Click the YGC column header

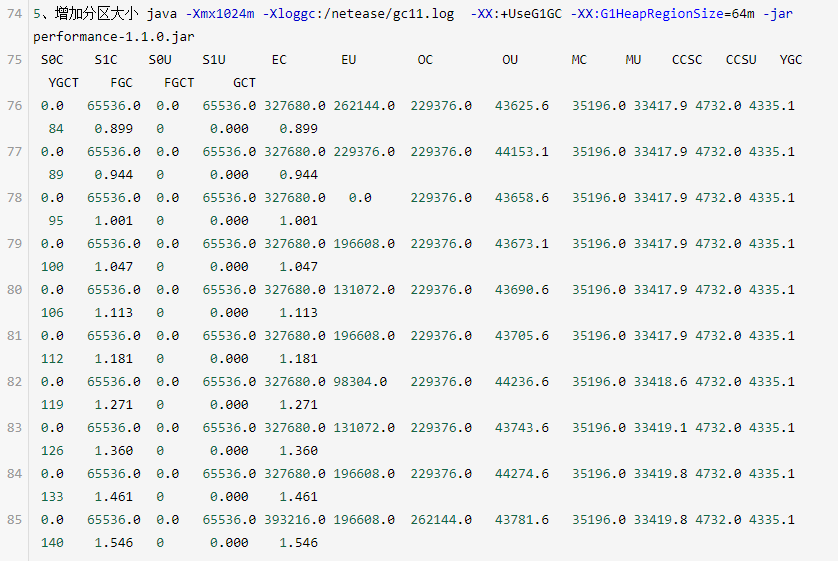(791, 59)
